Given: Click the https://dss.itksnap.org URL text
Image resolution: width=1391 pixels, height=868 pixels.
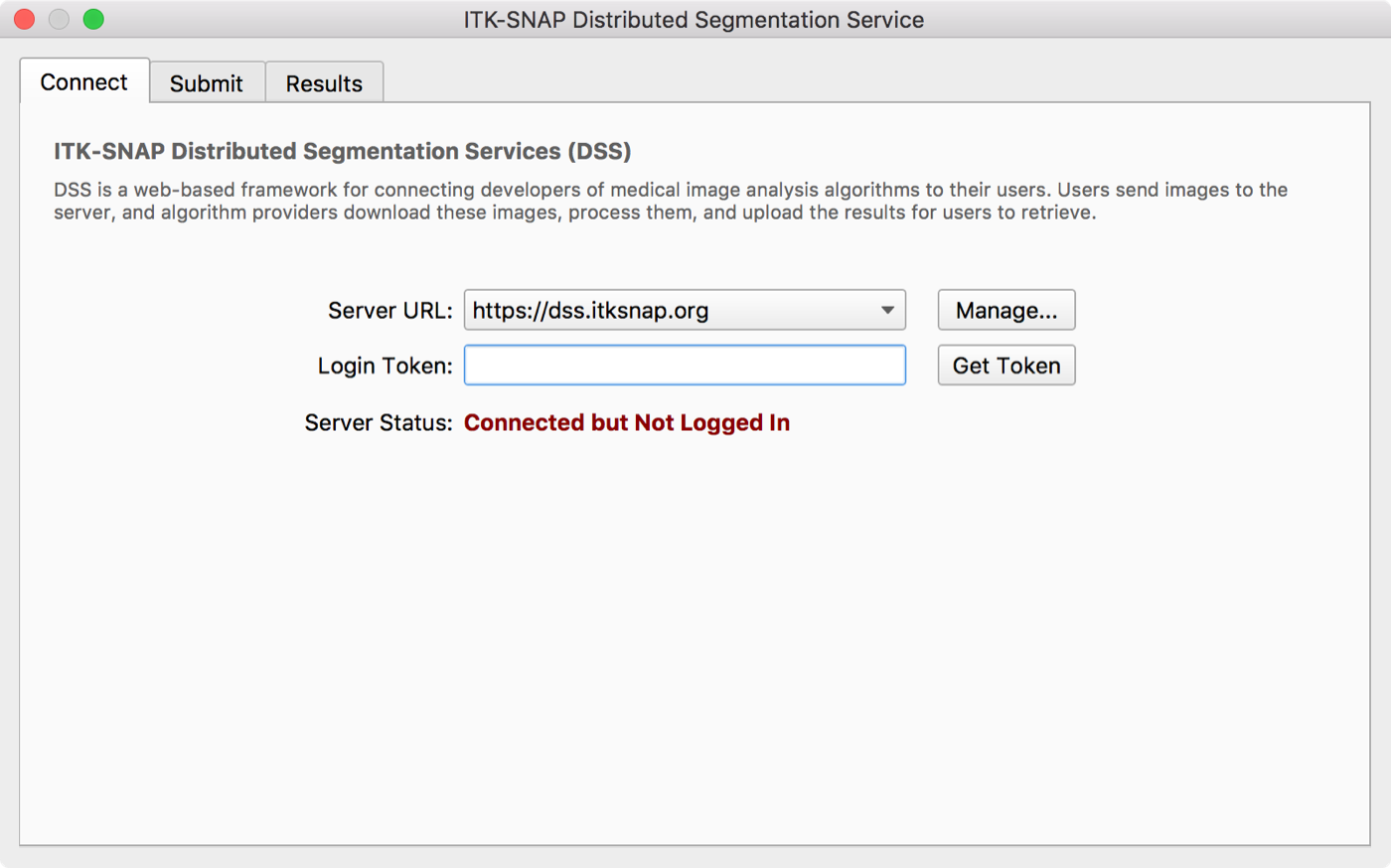Looking at the screenshot, I should tap(590, 311).
